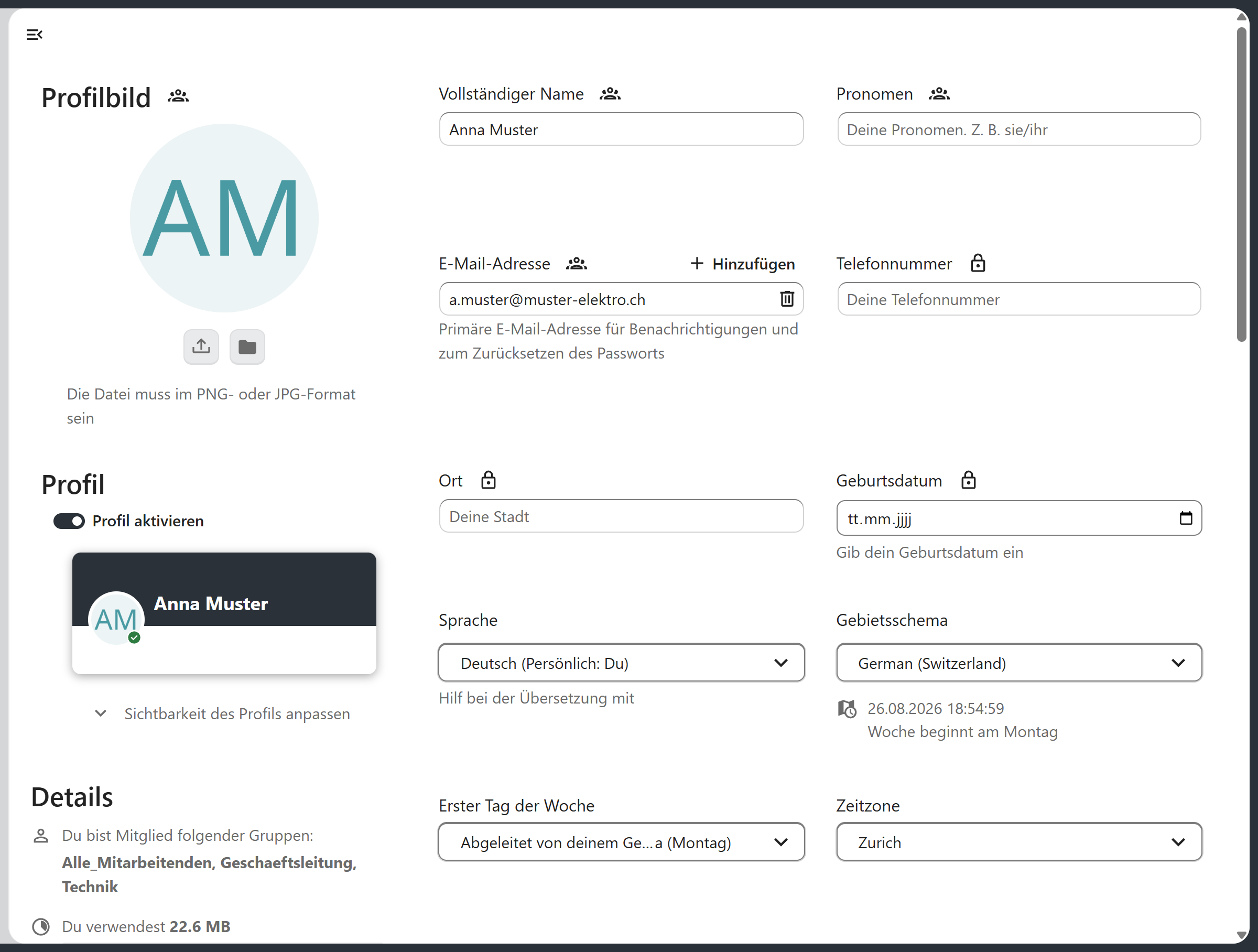Open Erster Tag der Woche dropdown

(621, 842)
